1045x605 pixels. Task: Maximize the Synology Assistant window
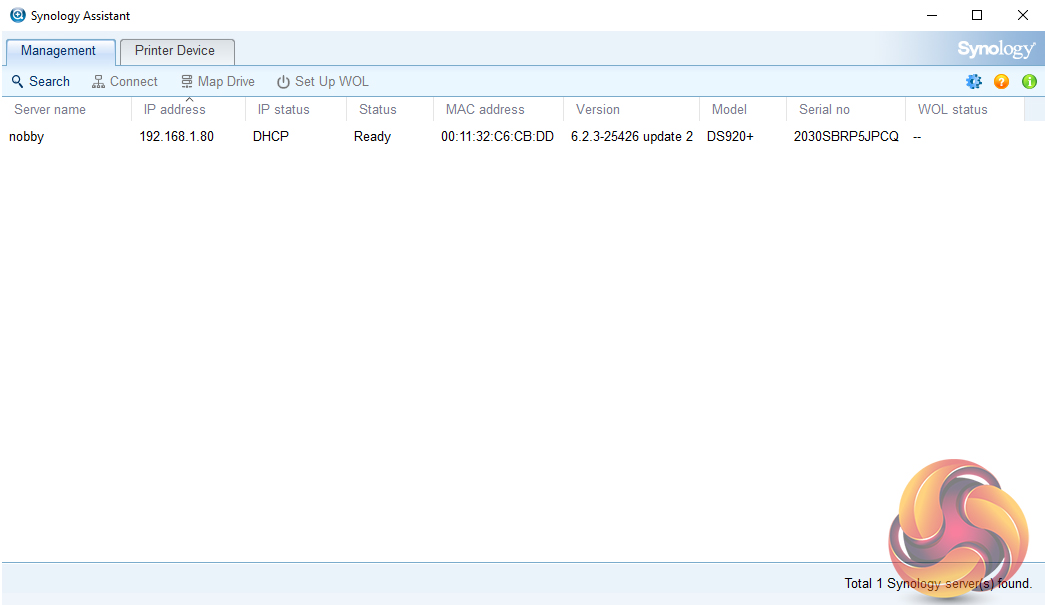pos(977,15)
